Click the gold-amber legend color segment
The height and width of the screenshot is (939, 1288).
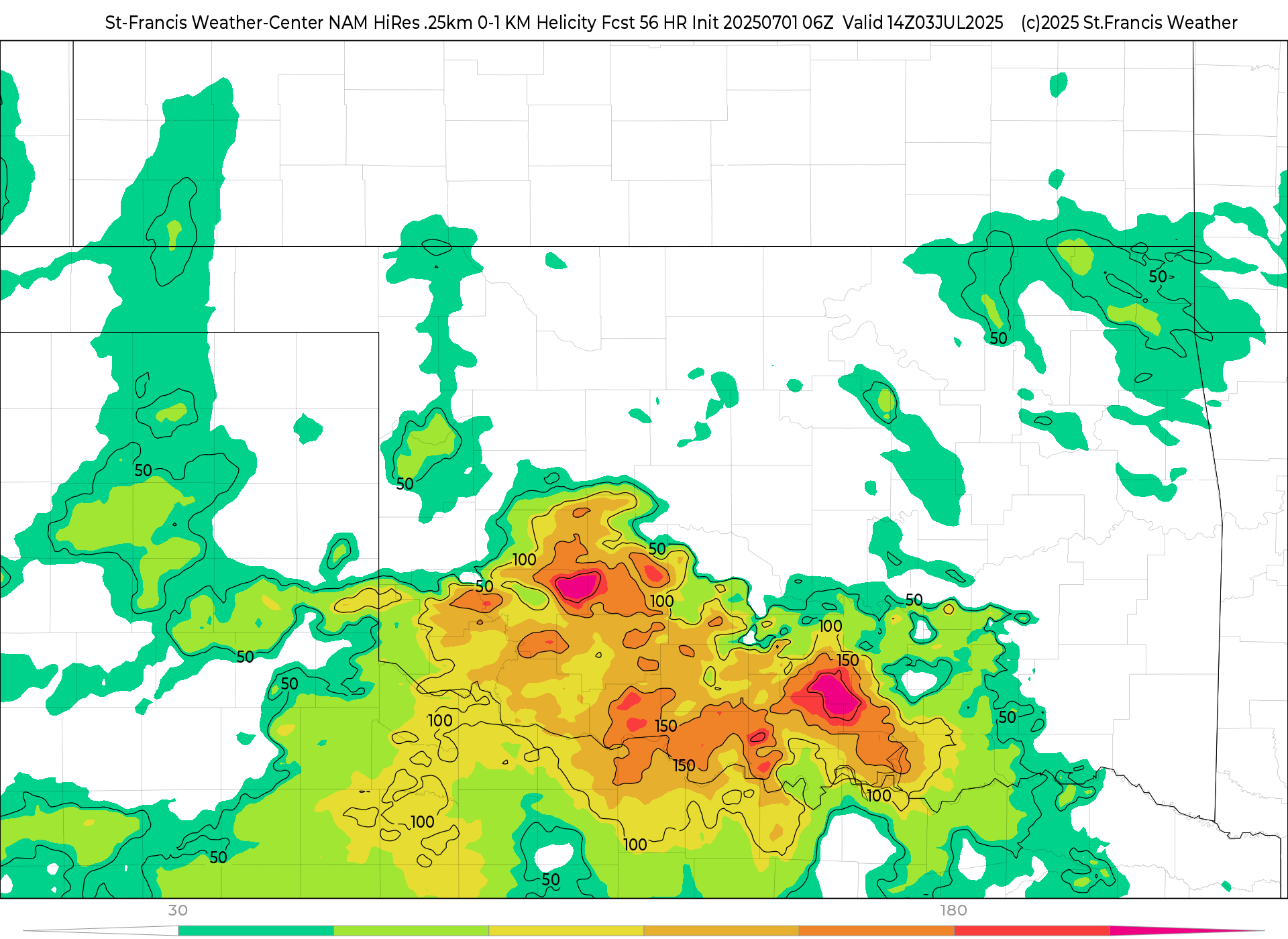pos(721,931)
